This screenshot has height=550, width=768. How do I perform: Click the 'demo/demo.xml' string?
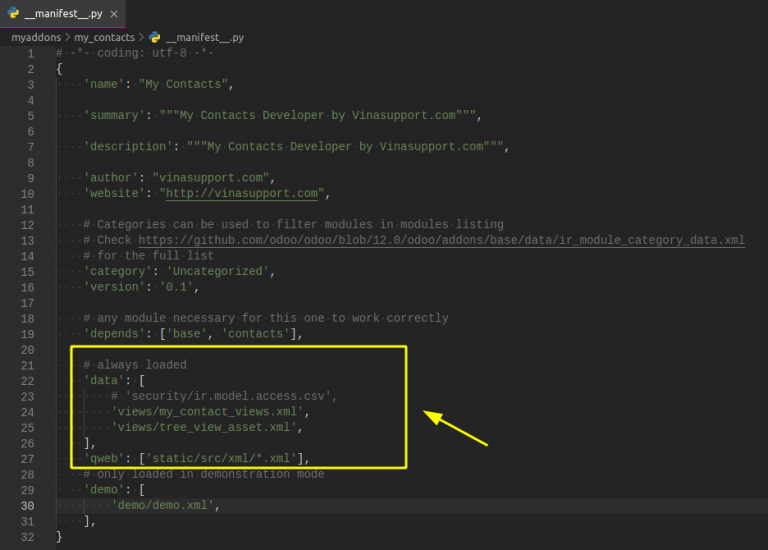163,505
